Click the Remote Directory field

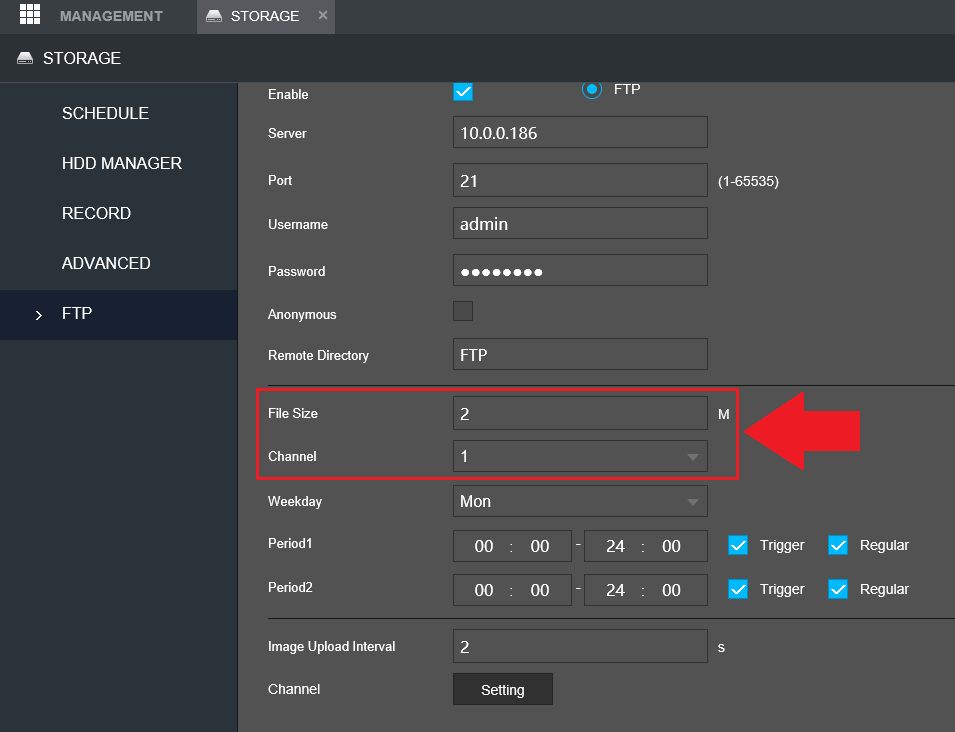pyautogui.click(x=580, y=354)
